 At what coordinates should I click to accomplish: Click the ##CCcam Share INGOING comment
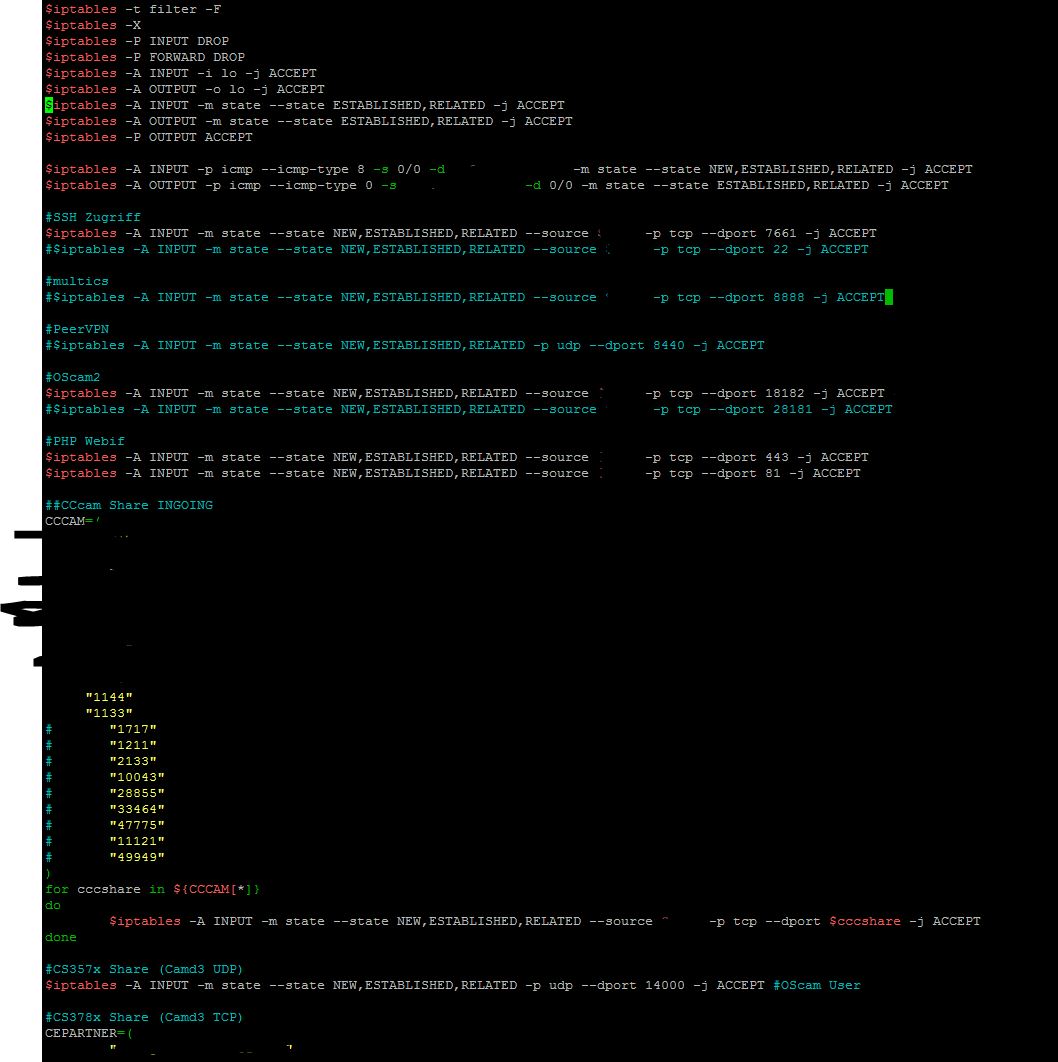(x=129, y=505)
